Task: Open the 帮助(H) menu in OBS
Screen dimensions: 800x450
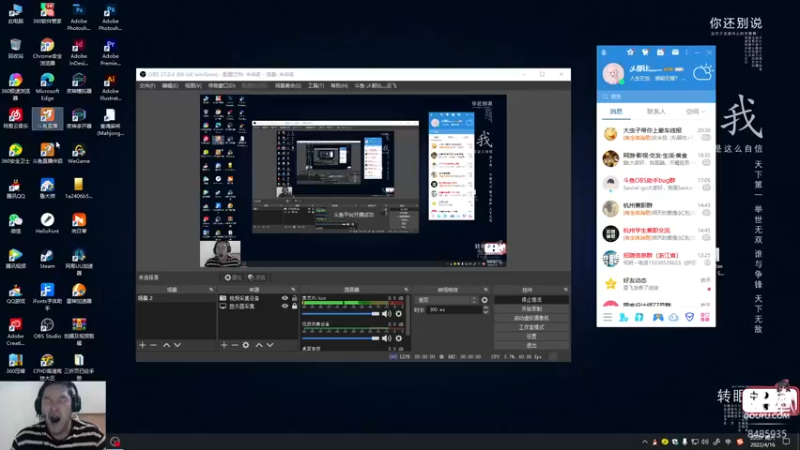Action: (x=339, y=86)
